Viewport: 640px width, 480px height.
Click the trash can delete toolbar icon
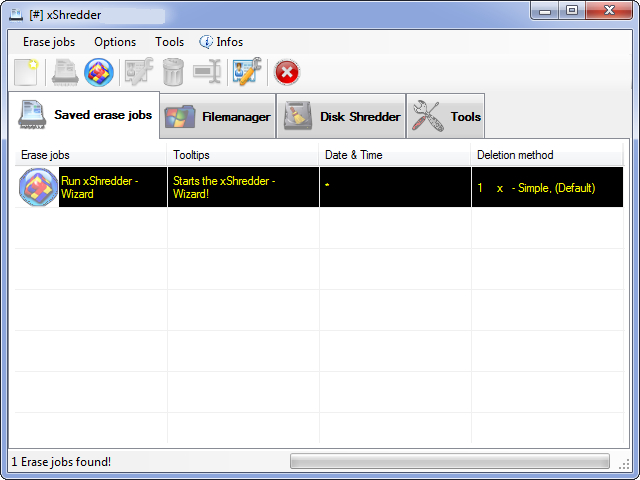[x=173, y=72]
